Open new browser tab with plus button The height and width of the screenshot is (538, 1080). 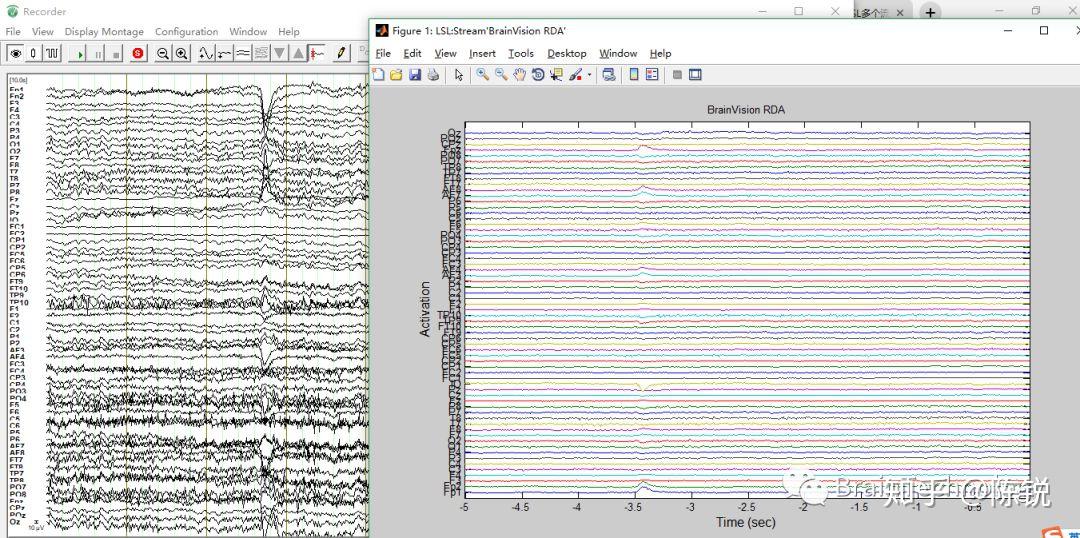pos(930,13)
